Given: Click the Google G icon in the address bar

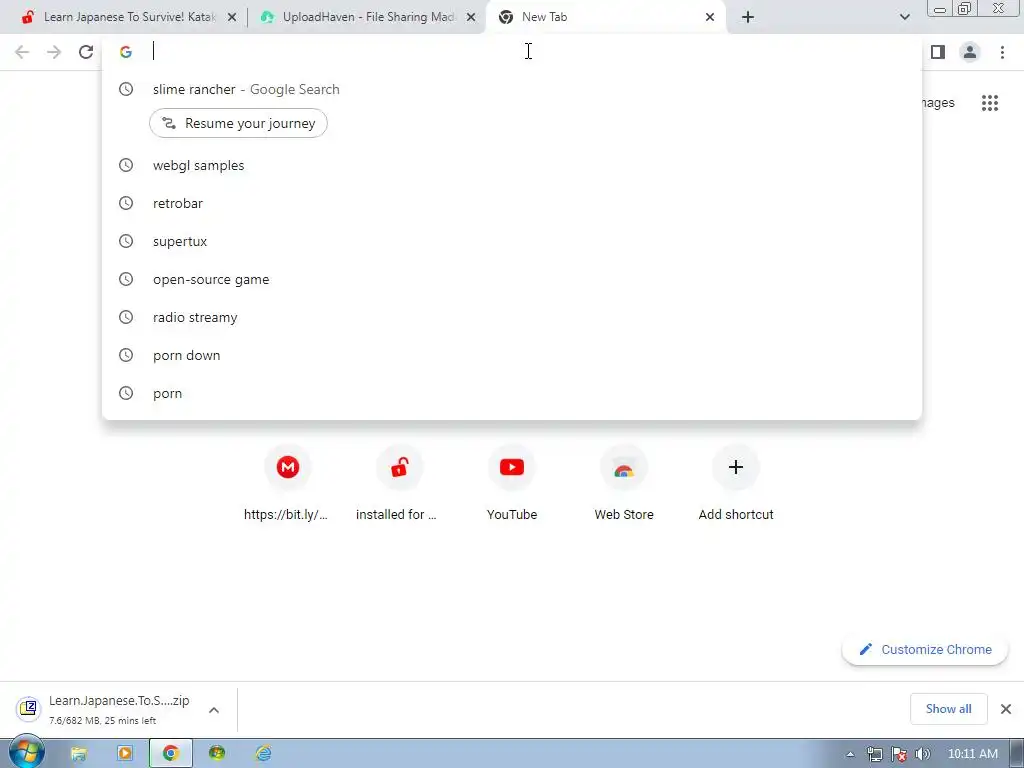Looking at the screenshot, I should [x=126, y=52].
